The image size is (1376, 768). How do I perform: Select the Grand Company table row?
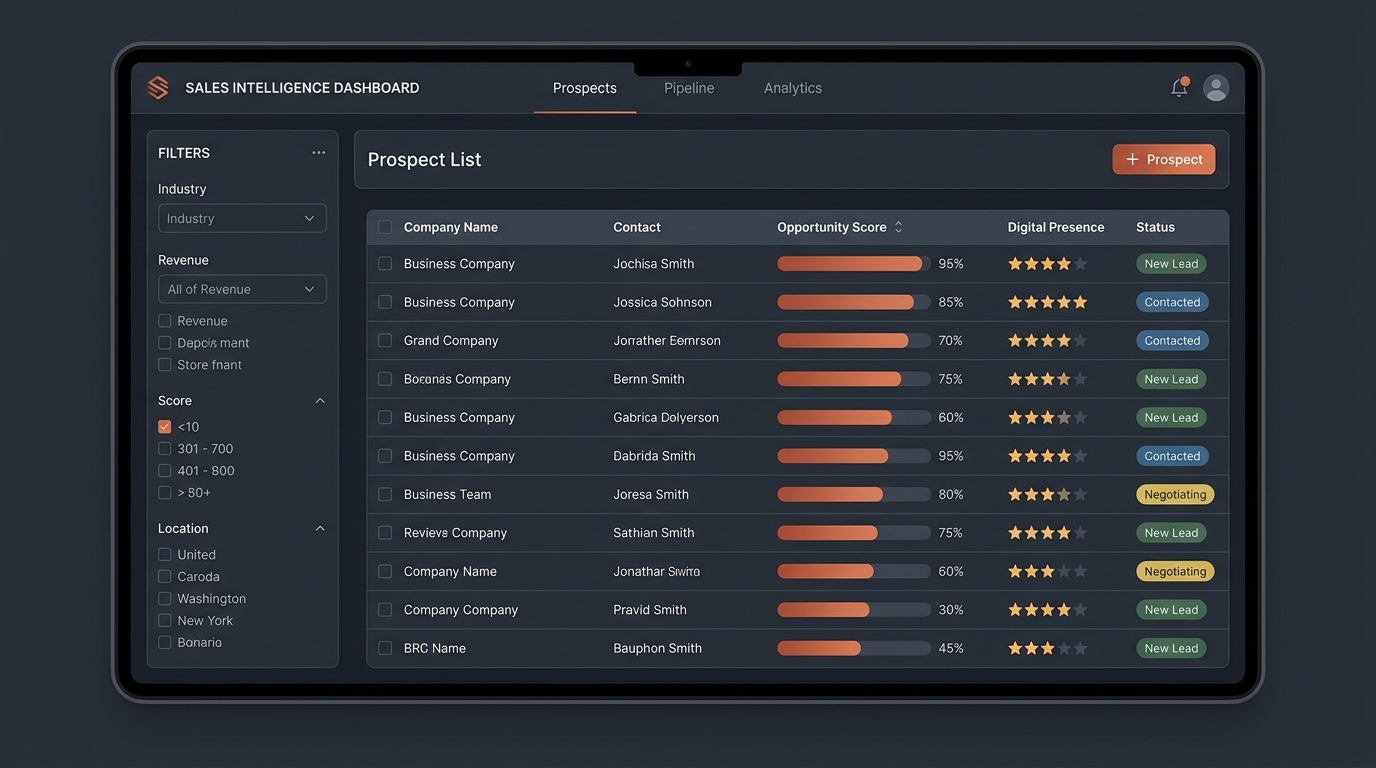(x=797, y=341)
